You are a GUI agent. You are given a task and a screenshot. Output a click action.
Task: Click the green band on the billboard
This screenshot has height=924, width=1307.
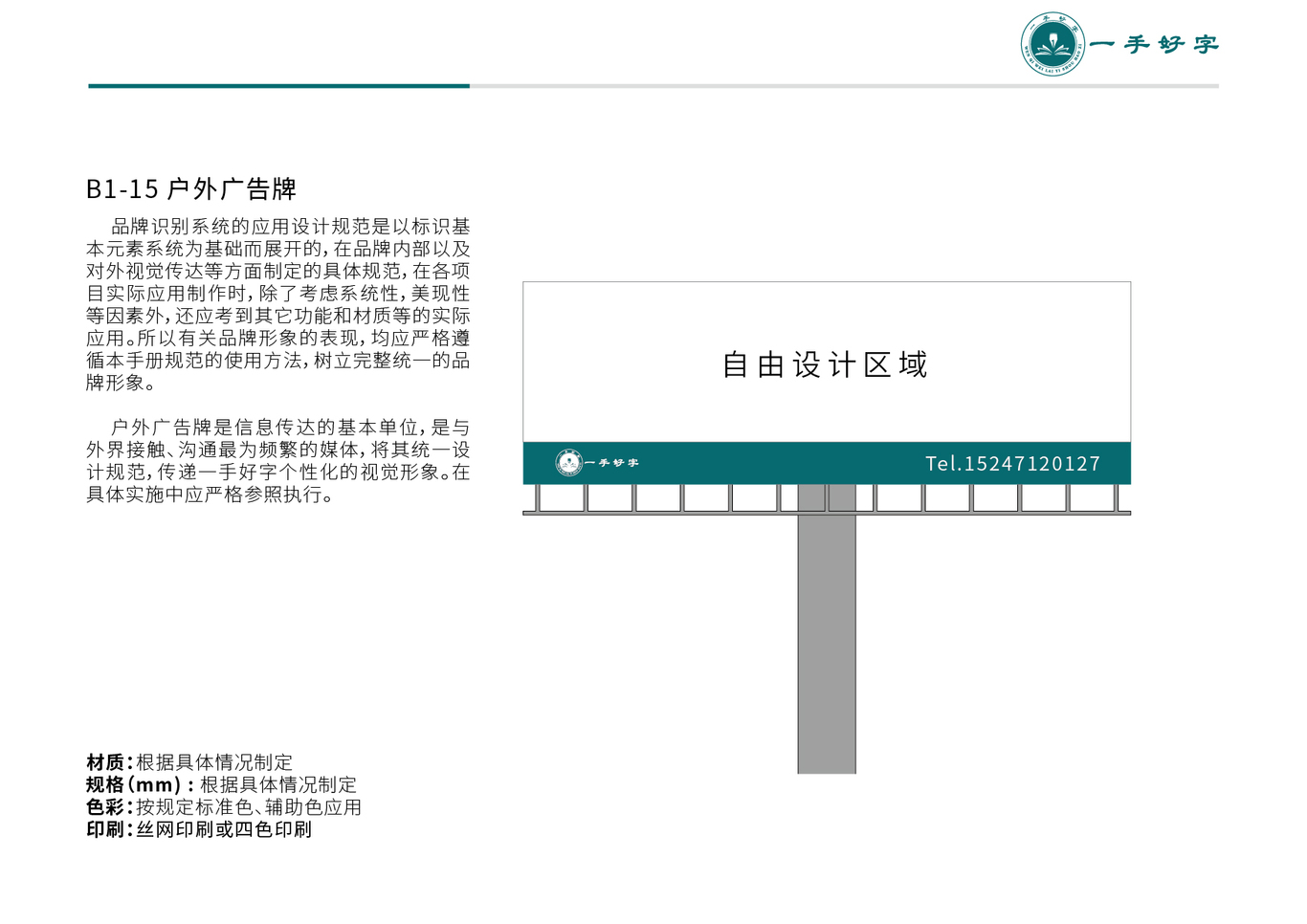click(x=827, y=463)
